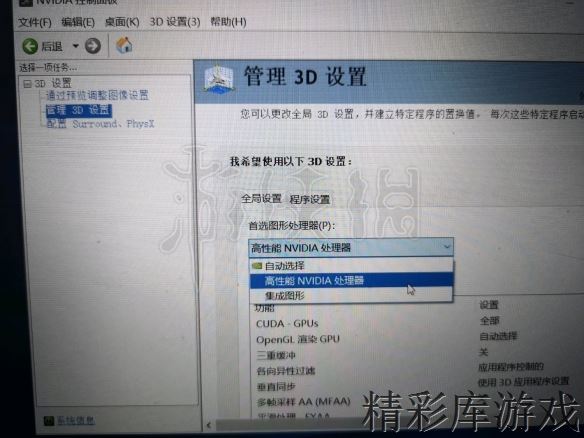Select the 垂直同步 feature row
Viewport: 584px width, 438px height.
276,387
